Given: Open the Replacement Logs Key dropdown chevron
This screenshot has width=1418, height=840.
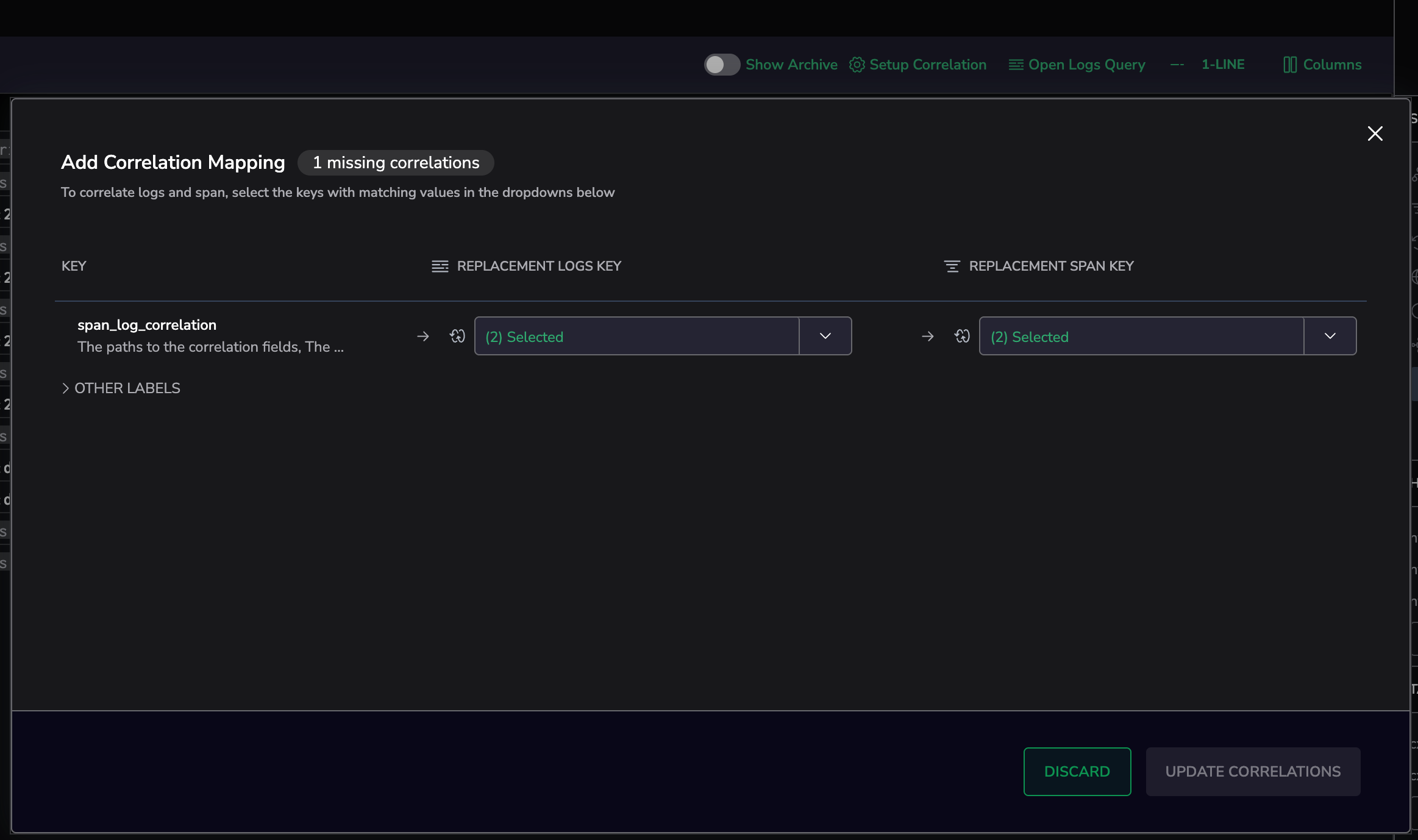Looking at the screenshot, I should (x=825, y=336).
